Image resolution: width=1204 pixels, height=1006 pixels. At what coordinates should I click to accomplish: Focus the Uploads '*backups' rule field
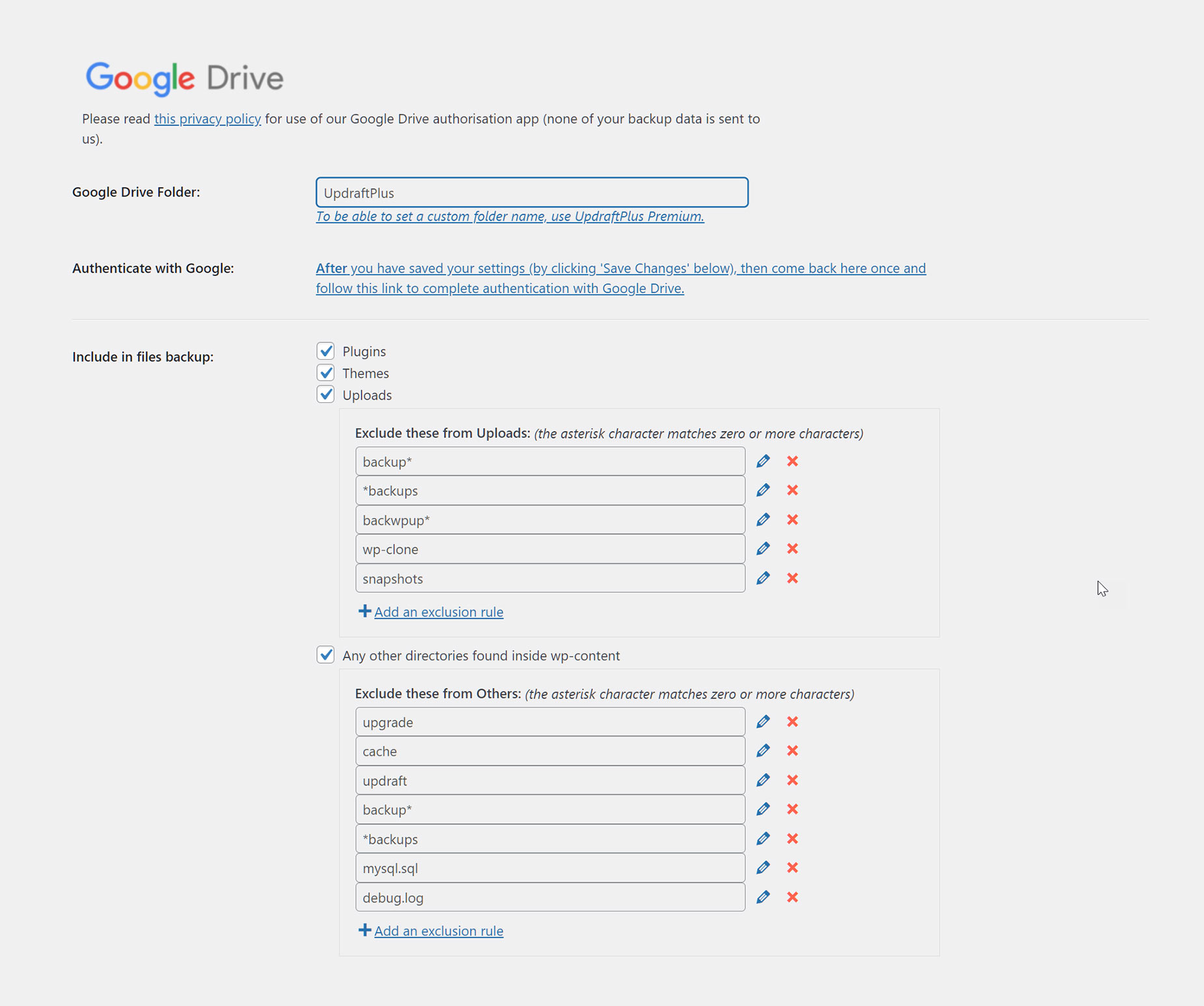pyautogui.click(x=550, y=491)
